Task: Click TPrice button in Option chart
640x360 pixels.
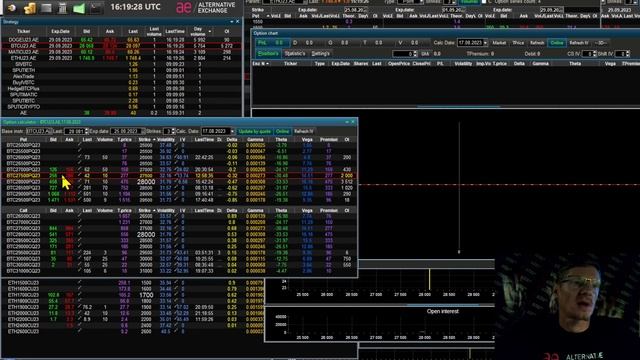Action: pos(518,43)
